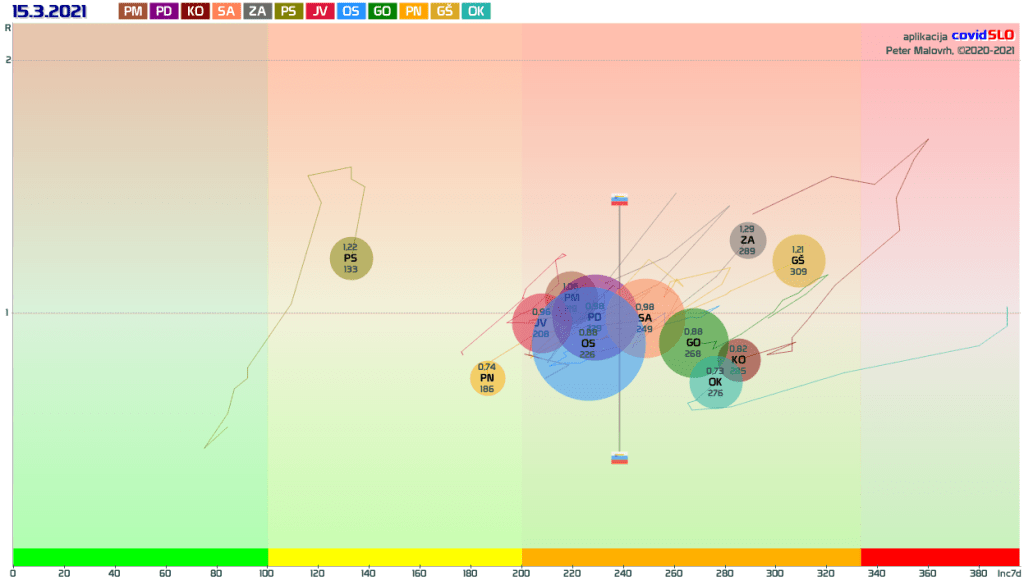Viewport: 1024px width, 580px height.
Task: Select the GŠ legend item
Action: point(444,11)
